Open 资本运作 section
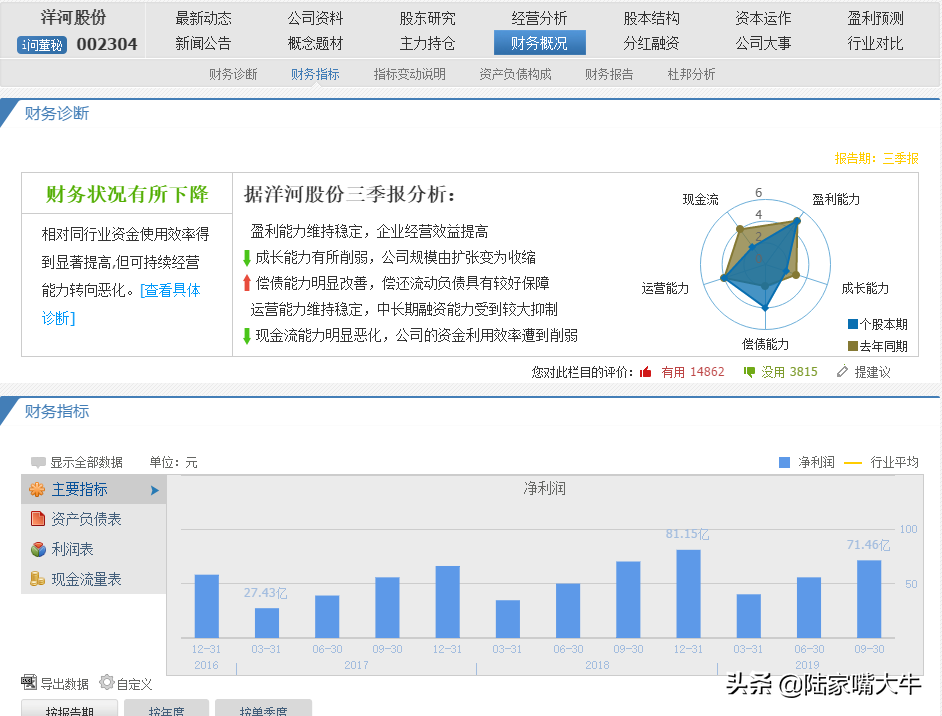Image resolution: width=942 pixels, height=716 pixels. click(764, 19)
